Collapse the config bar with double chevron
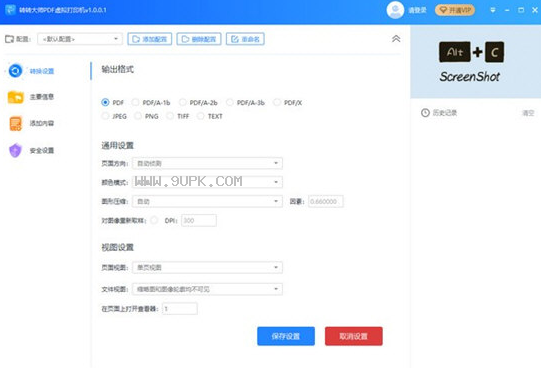Image resolution: width=541 pixels, height=368 pixels. point(396,39)
